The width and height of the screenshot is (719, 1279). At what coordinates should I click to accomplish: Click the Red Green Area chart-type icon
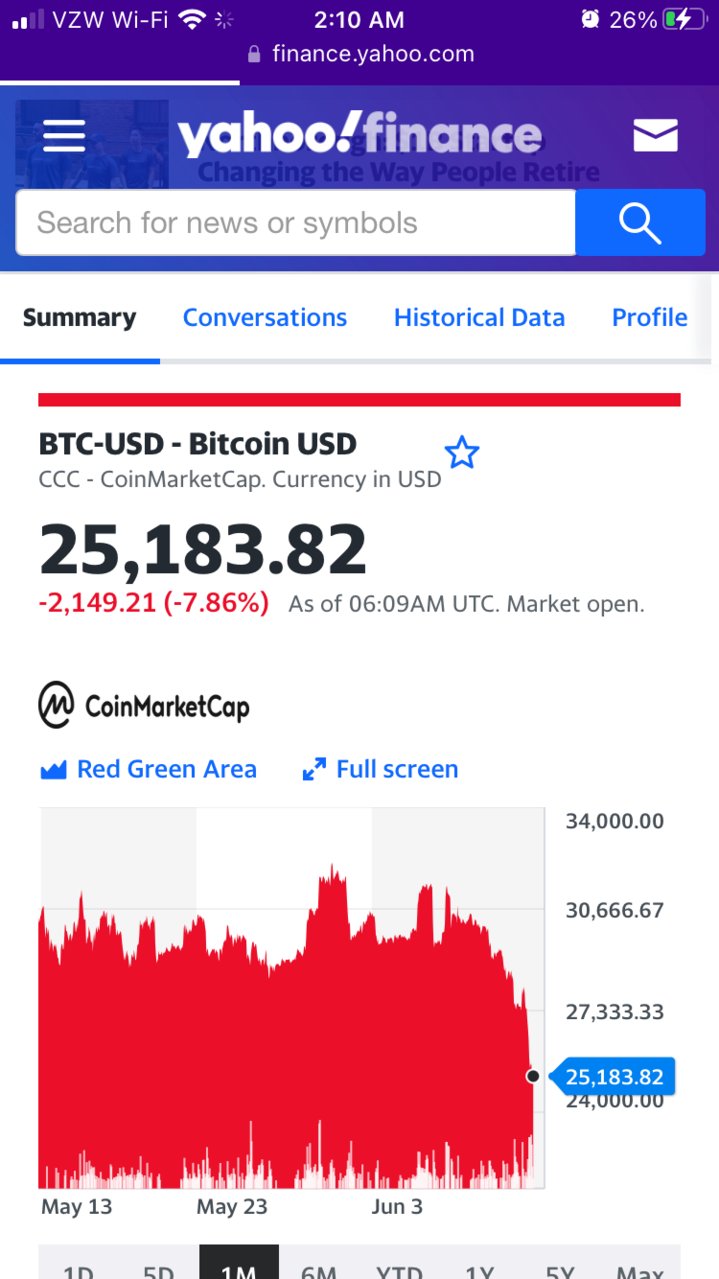pyautogui.click(x=52, y=770)
